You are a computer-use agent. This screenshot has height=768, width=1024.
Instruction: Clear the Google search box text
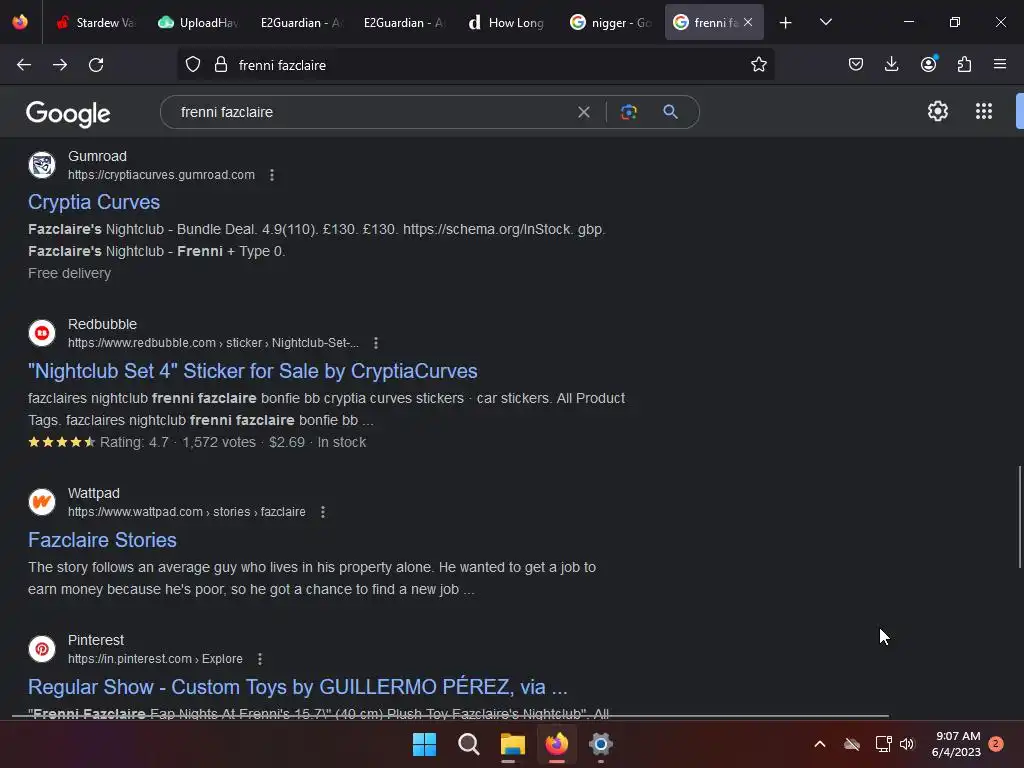click(584, 112)
